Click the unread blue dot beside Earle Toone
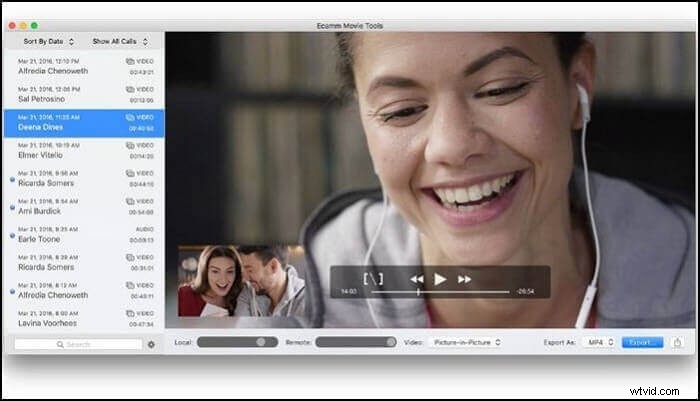This screenshot has height=401, width=700. click(12, 235)
